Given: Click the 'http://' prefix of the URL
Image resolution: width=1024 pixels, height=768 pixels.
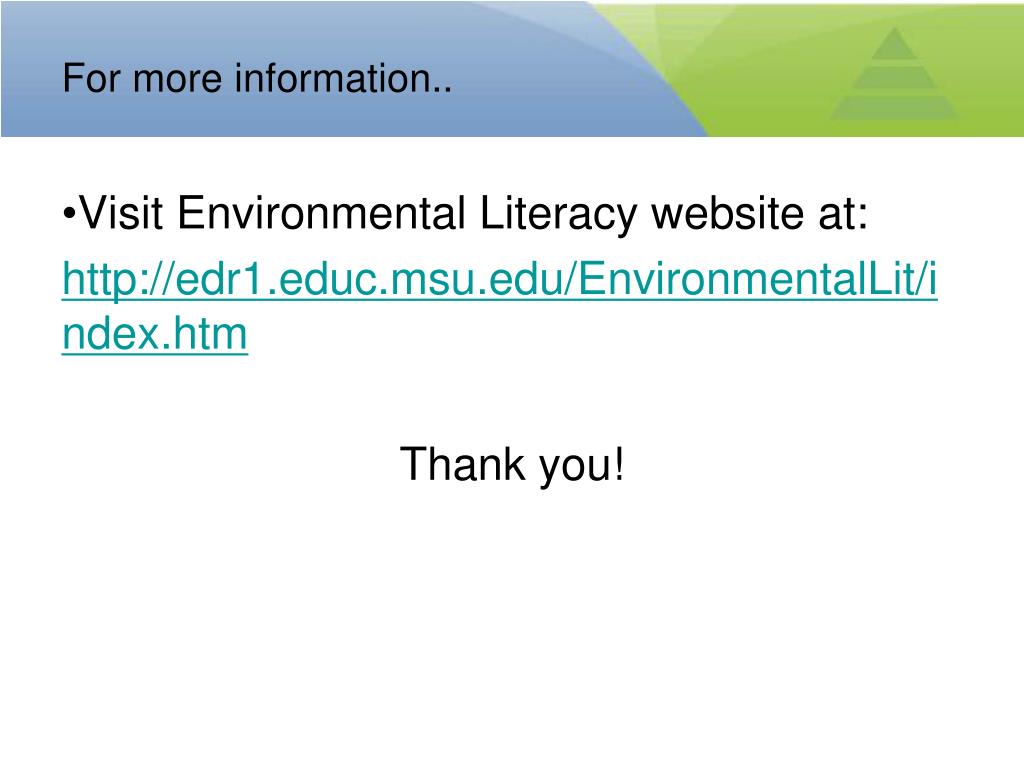Looking at the screenshot, I should point(118,280).
